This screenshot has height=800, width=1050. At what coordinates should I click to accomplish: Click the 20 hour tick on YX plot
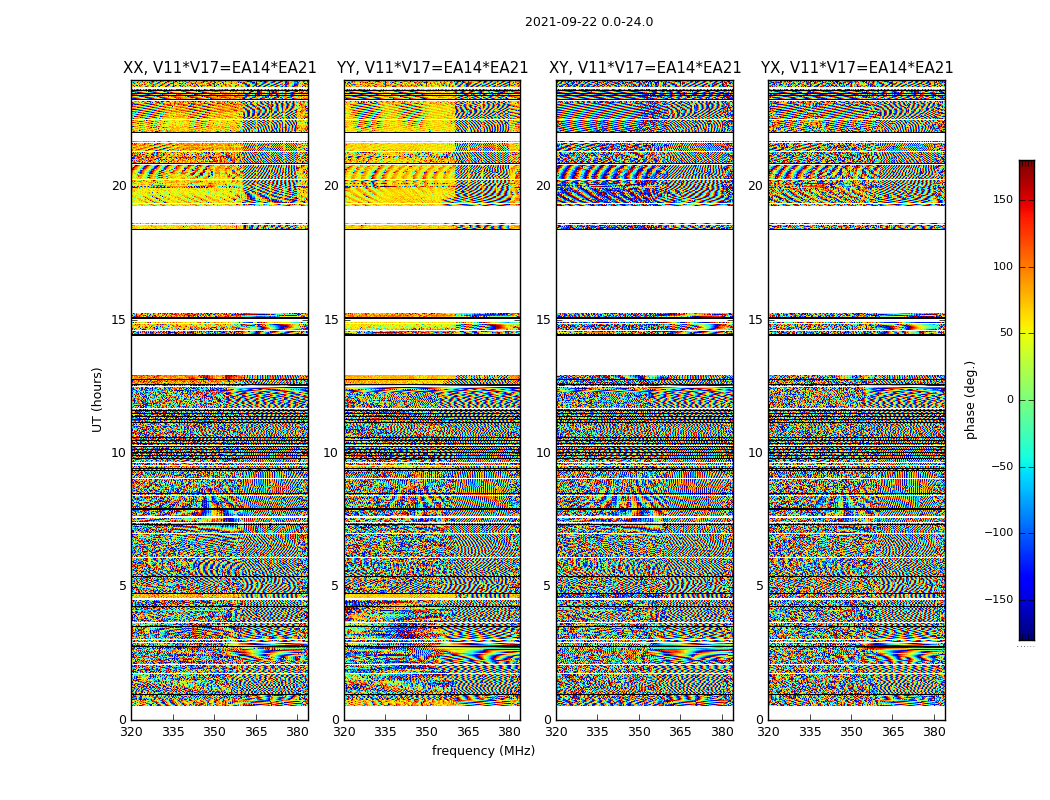(x=756, y=186)
